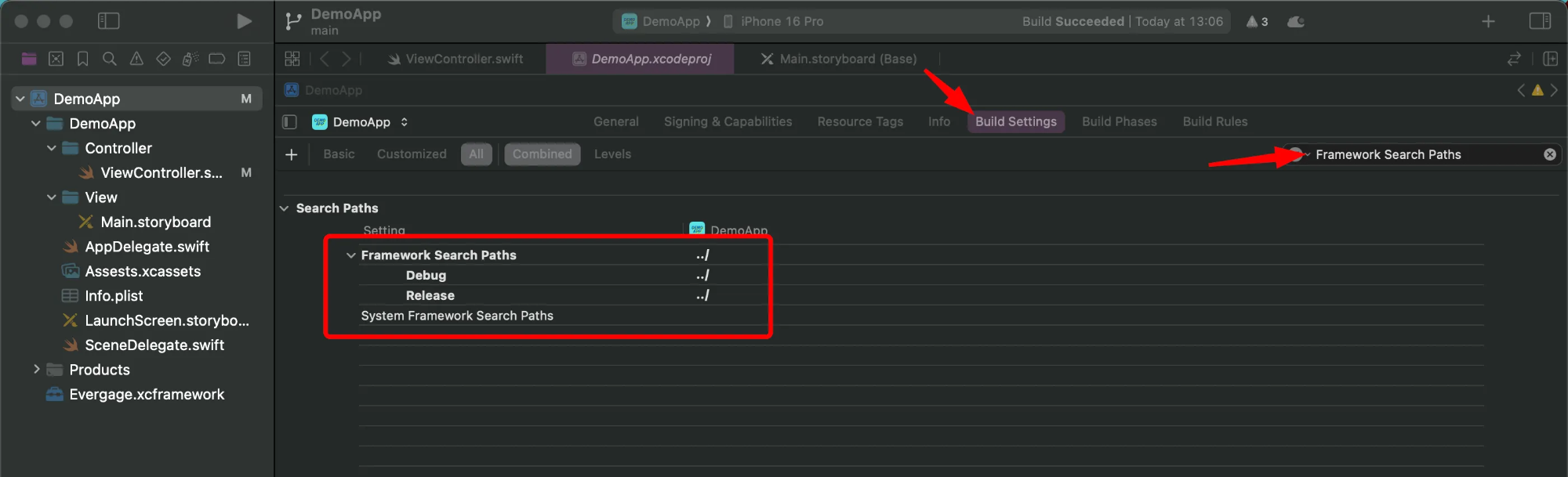Hide the project and targets list

(289, 121)
